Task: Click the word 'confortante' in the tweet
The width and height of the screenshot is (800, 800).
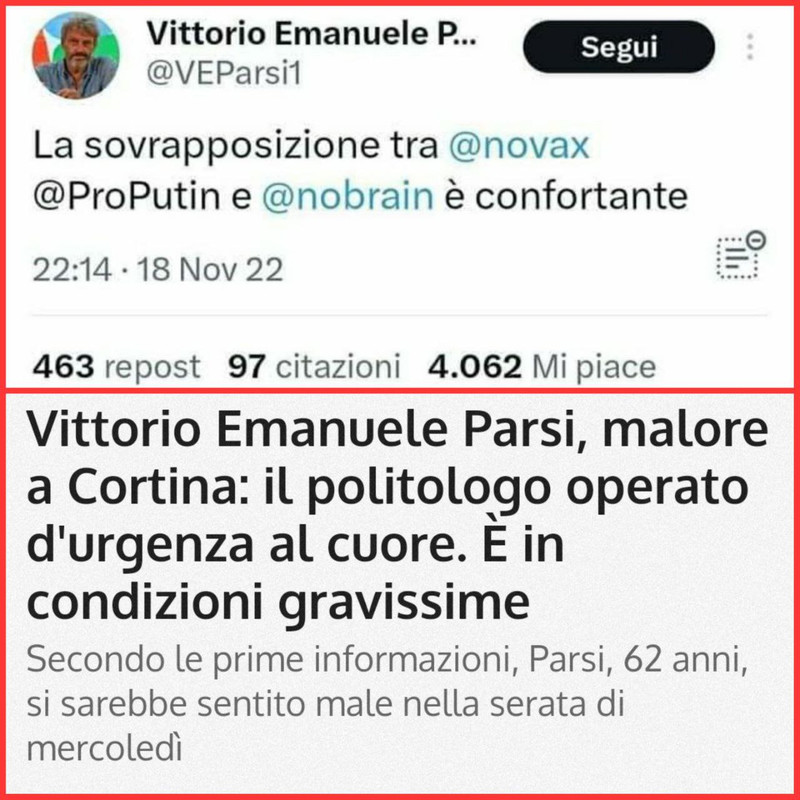Action: [582, 196]
